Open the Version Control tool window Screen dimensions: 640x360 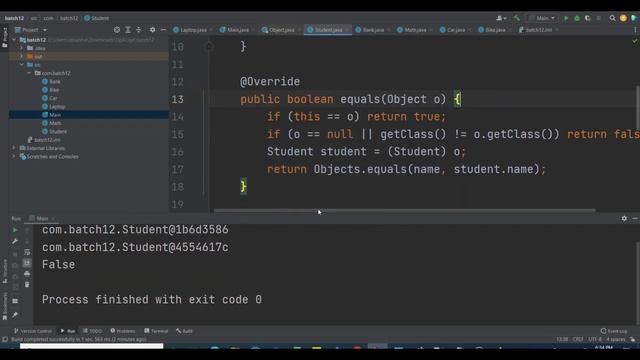click(33, 331)
